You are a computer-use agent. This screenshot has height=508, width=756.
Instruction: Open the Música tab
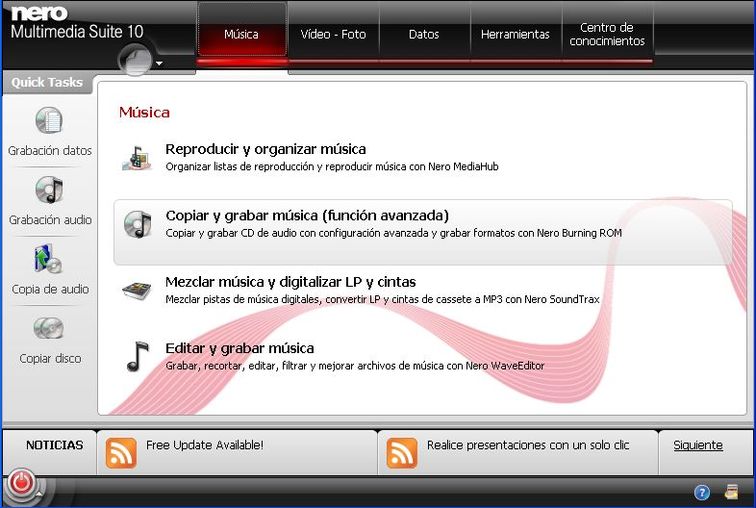click(x=242, y=34)
